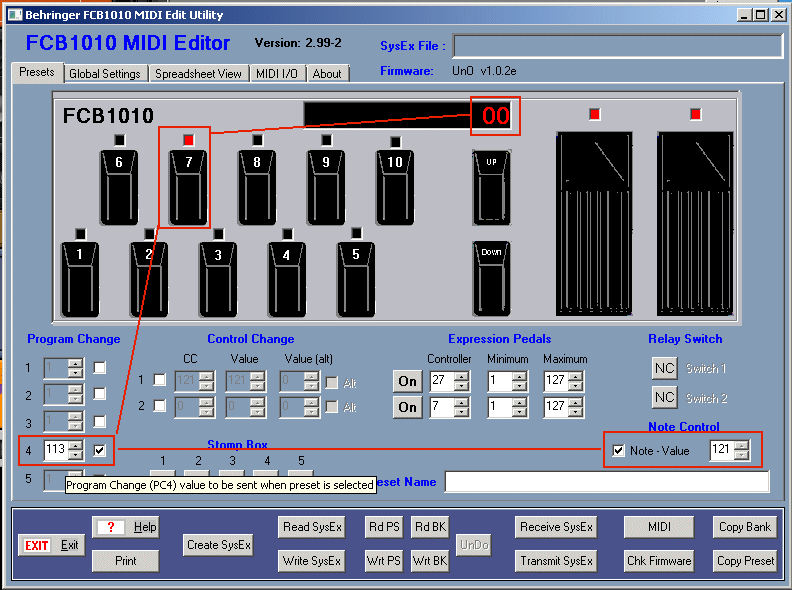792x590 pixels.
Task: Click the LED above pedal 6
Action: coord(119,140)
